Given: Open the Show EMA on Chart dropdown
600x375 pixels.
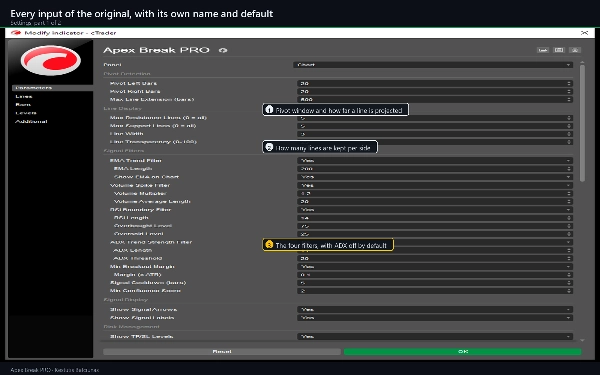Looking at the screenshot, I should click(x=435, y=177).
